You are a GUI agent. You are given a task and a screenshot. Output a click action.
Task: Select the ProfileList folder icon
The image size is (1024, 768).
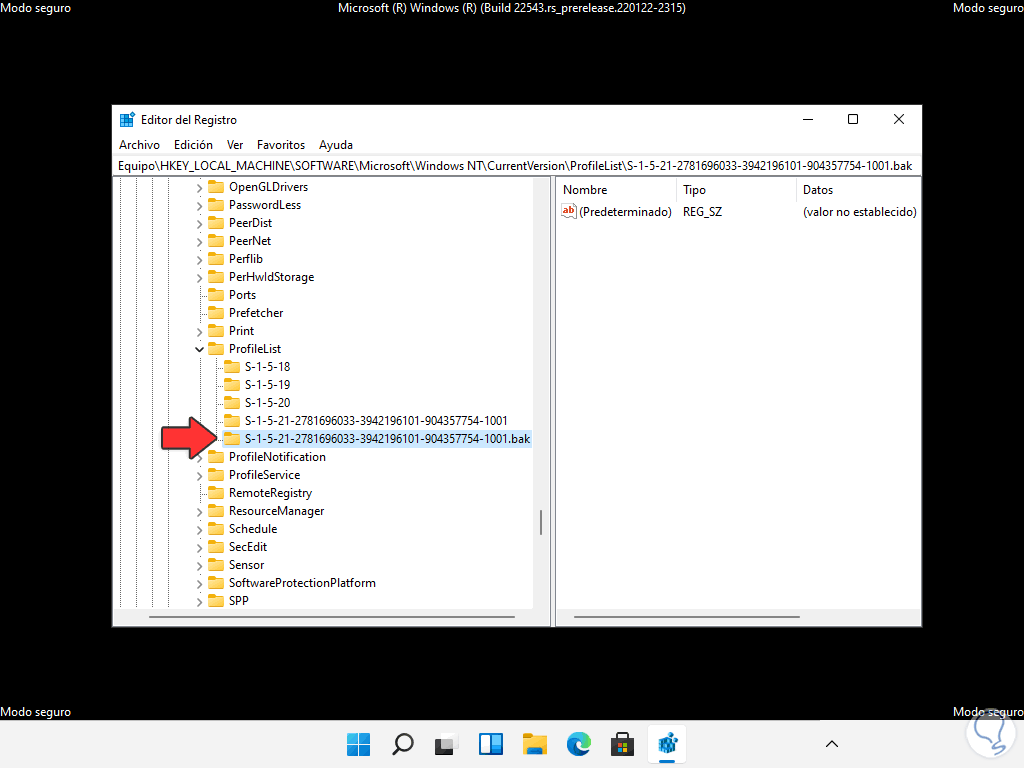click(216, 349)
